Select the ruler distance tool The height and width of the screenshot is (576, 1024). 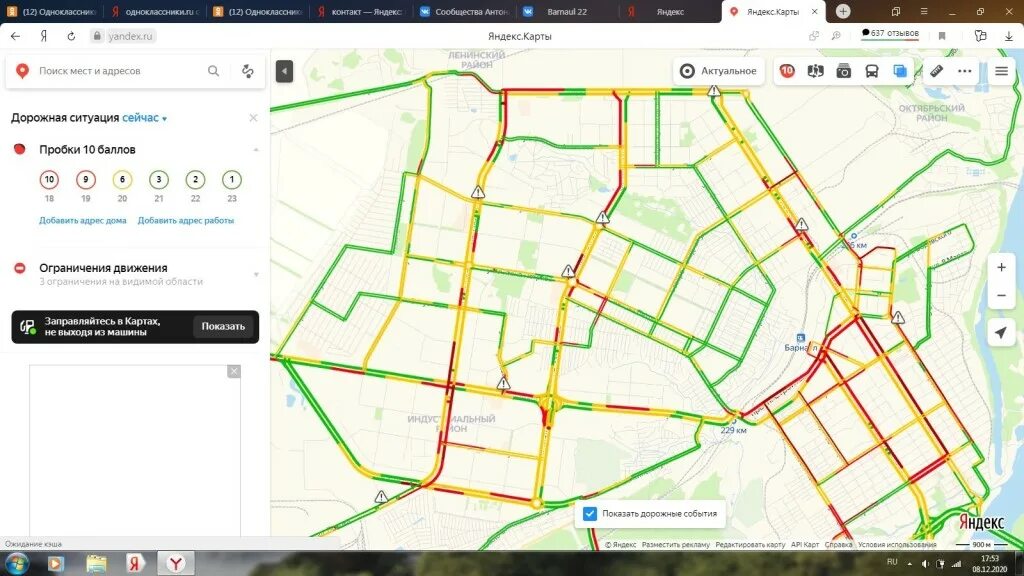pyautogui.click(x=936, y=71)
